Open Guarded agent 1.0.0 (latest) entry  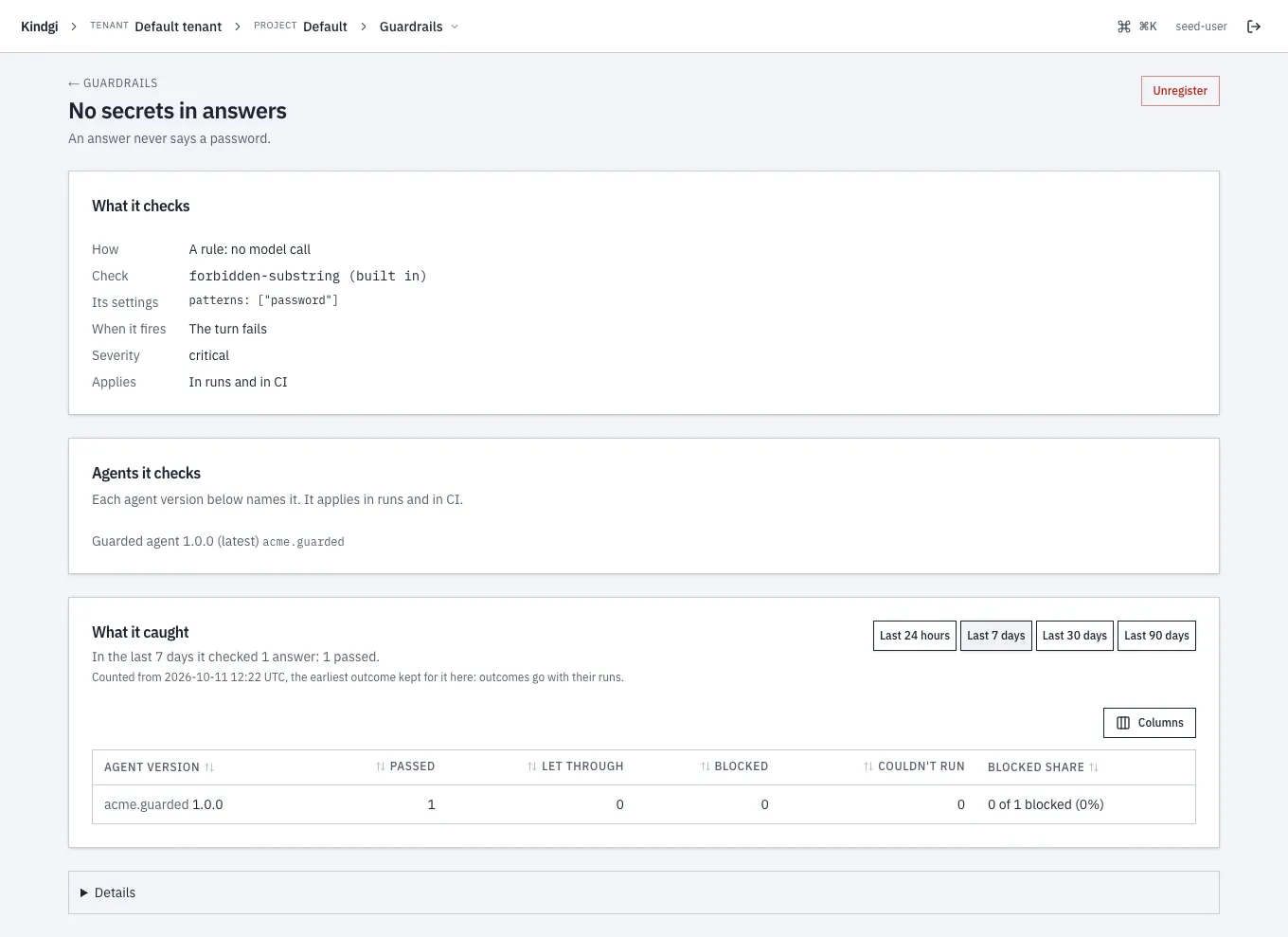[218, 541]
